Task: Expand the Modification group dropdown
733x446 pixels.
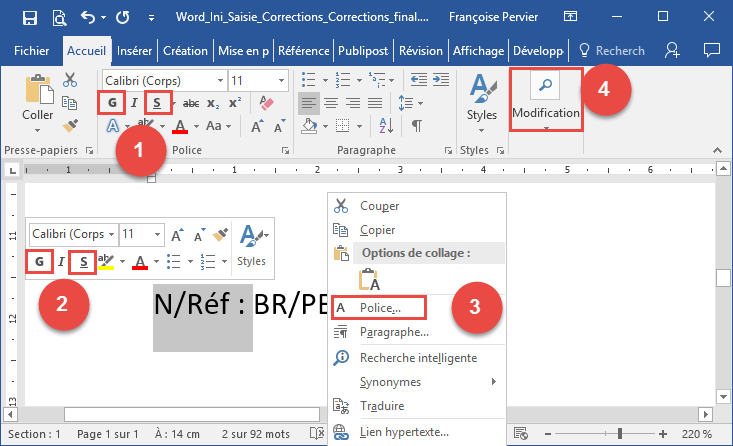Action: point(546,128)
